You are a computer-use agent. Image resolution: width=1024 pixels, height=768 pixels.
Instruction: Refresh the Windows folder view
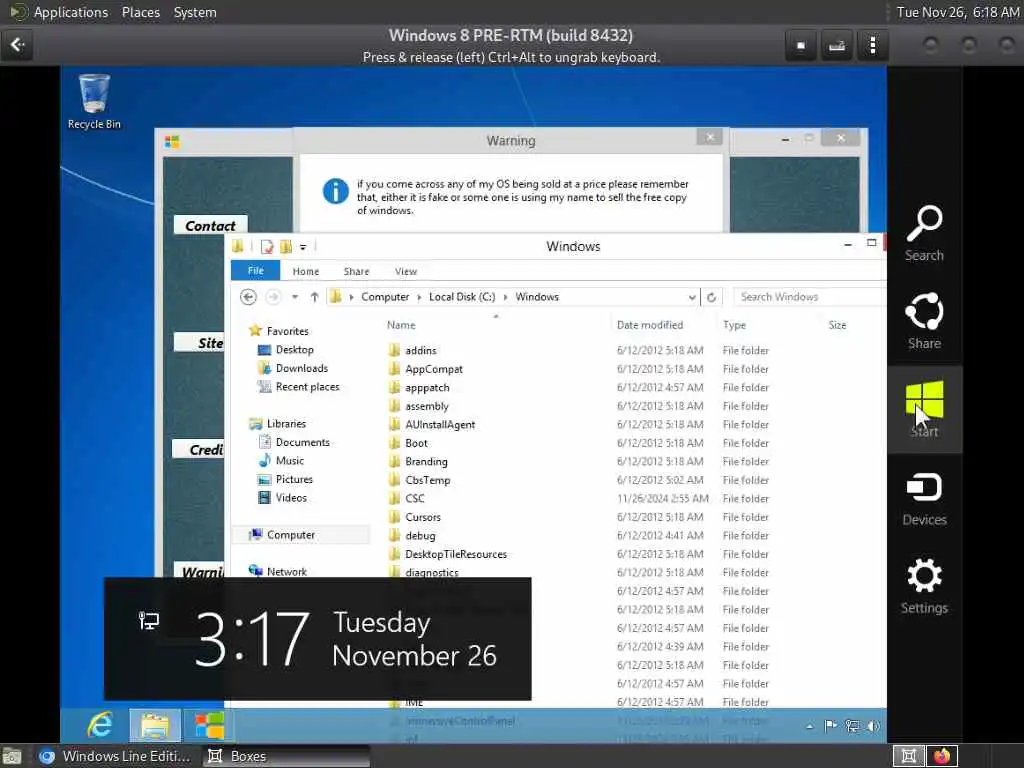pos(711,297)
